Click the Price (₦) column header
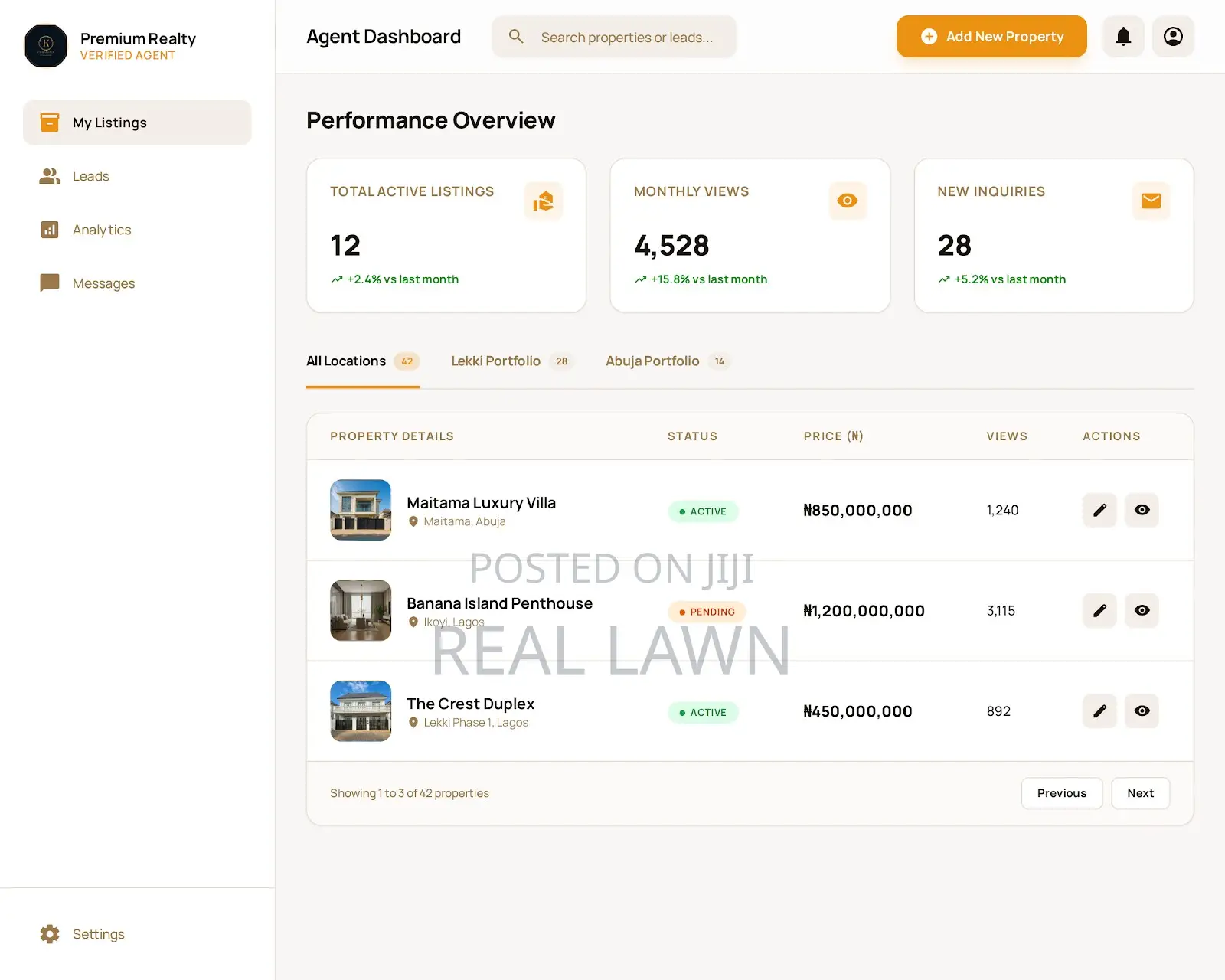This screenshot has width=1225, height=980. tap(834, 436)
